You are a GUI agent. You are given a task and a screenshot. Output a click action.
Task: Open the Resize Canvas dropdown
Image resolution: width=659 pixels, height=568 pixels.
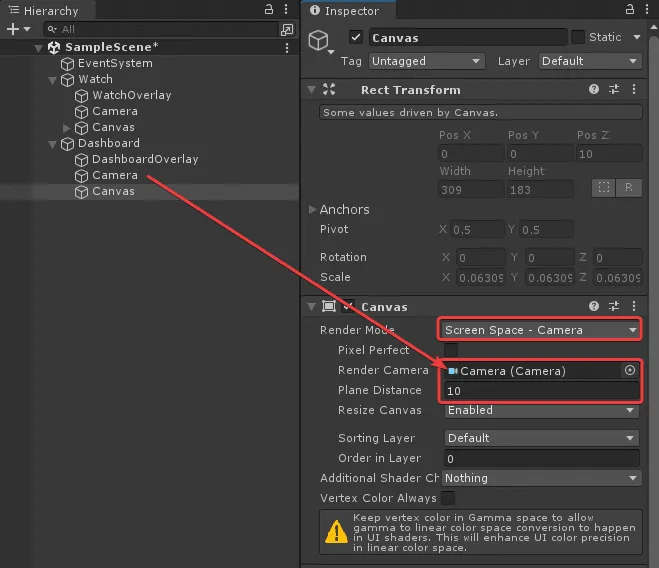(x=542, y=410)
